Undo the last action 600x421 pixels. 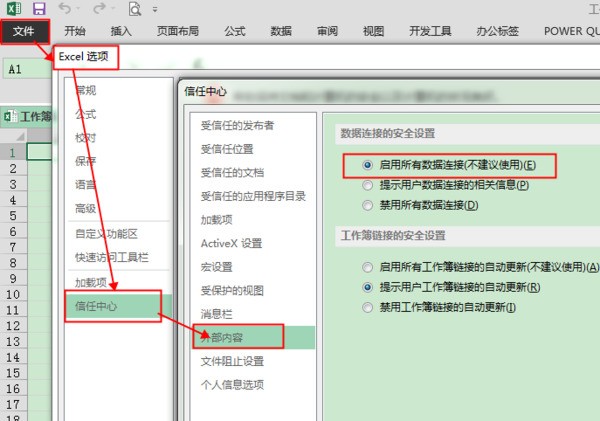[65, 8]
